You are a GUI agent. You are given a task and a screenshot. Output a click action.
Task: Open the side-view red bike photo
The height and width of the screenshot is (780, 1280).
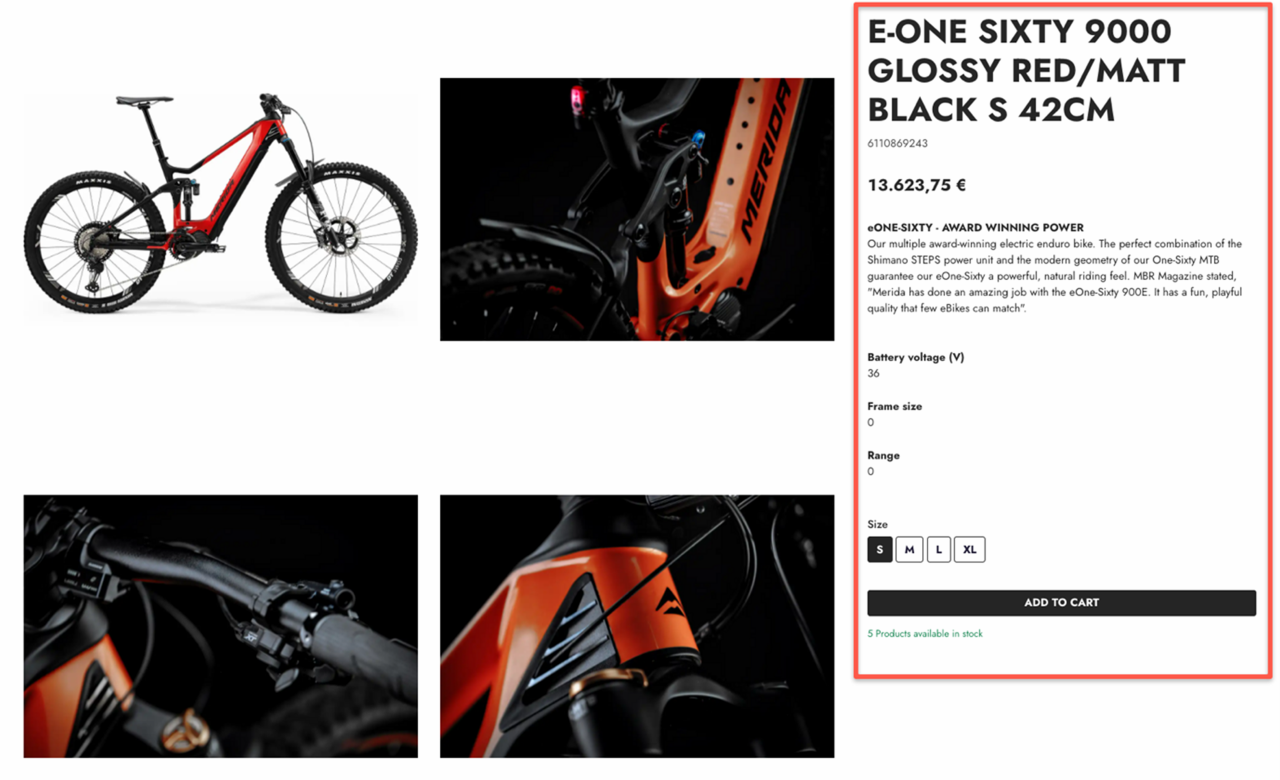click(220, 210)
